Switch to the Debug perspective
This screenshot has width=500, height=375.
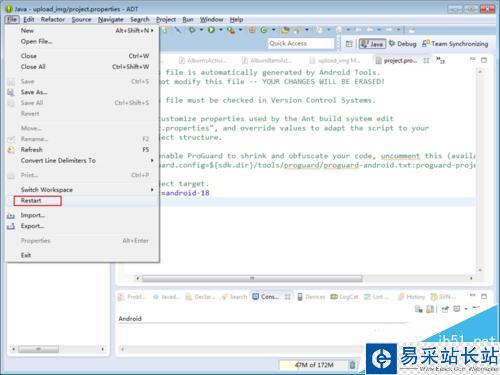tap(403, 44)
